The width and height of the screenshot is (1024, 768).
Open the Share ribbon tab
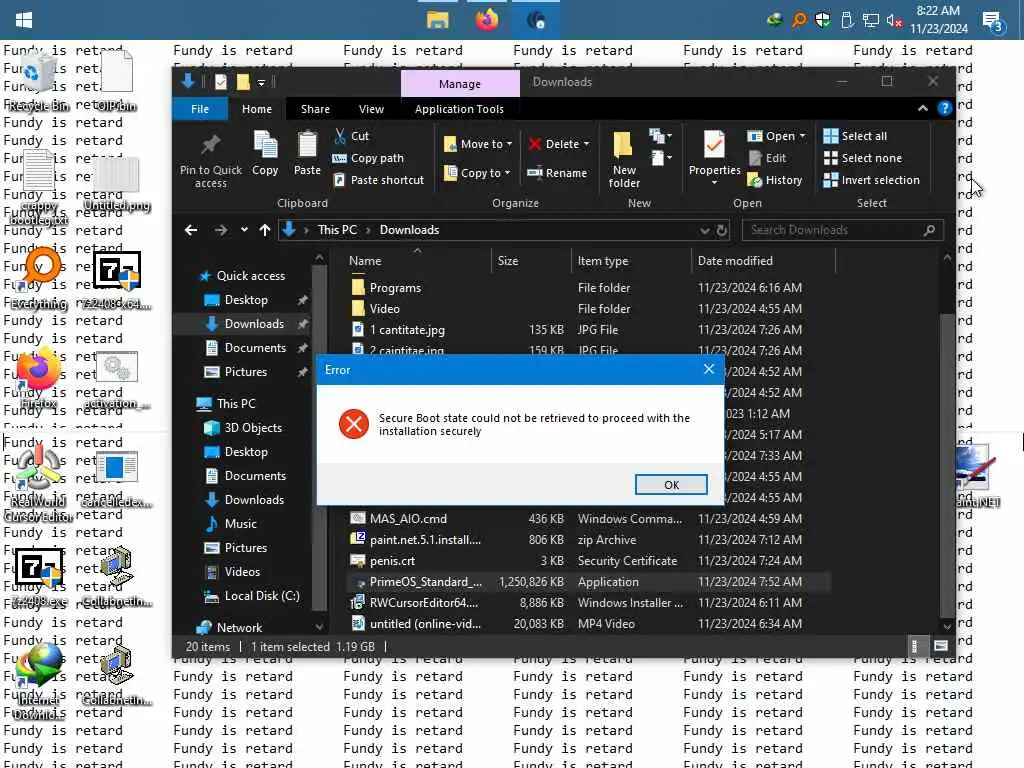tap(315, 109)
